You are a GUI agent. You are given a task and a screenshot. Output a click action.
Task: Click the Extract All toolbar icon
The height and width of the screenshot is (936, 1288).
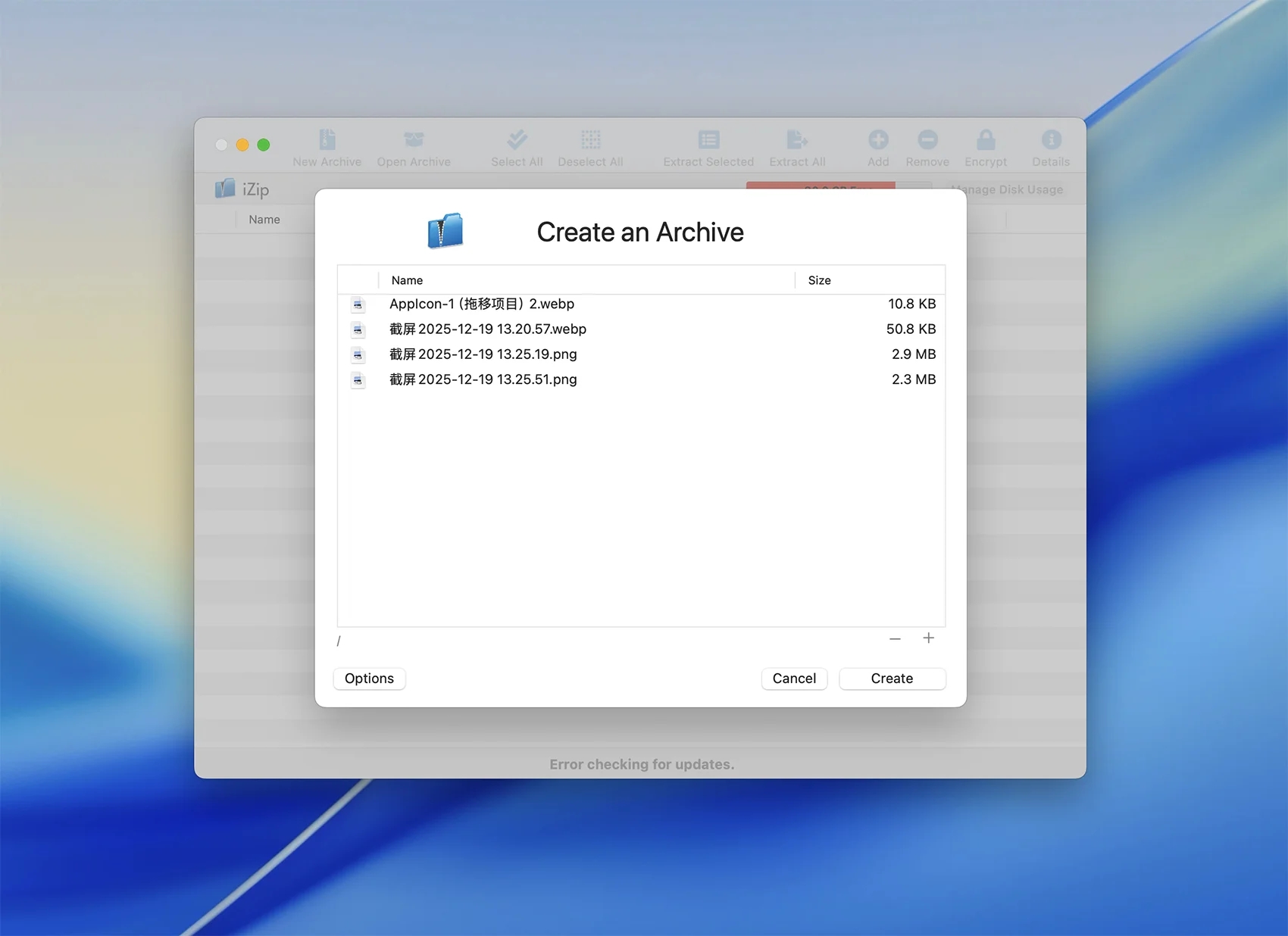(x=797, y=140)
